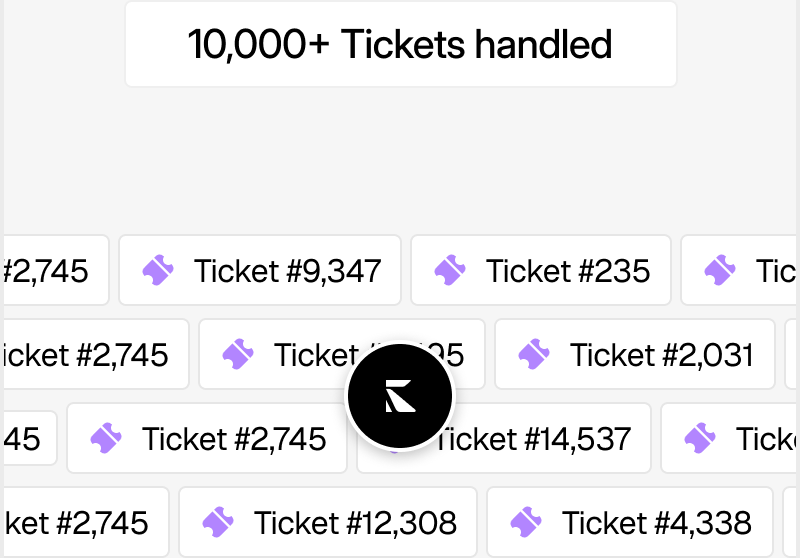Click the ticket icon next to Ticket #12,308
Screen dimensions: 800x558
218,522
